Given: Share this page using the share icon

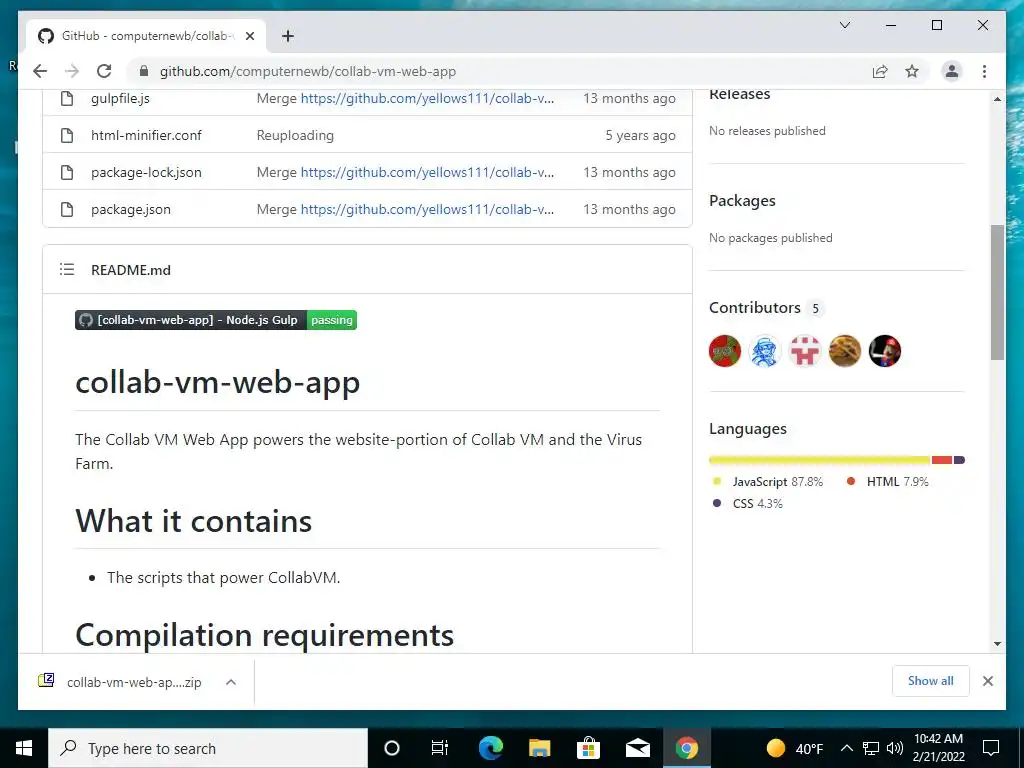Looking at the screenshot, I should coord(880,71).
